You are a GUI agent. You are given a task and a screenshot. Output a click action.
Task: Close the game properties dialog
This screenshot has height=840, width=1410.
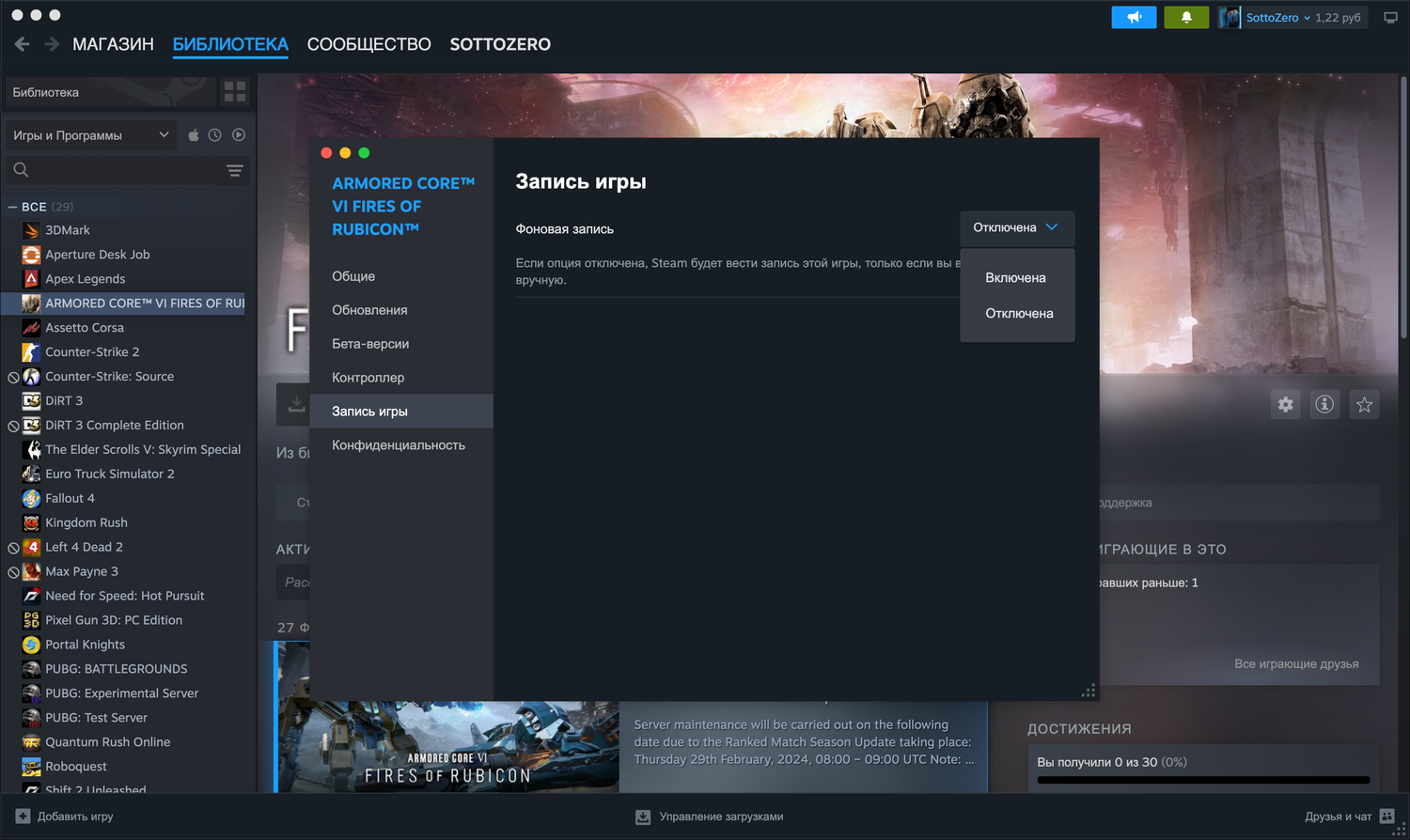pos(326,153)
